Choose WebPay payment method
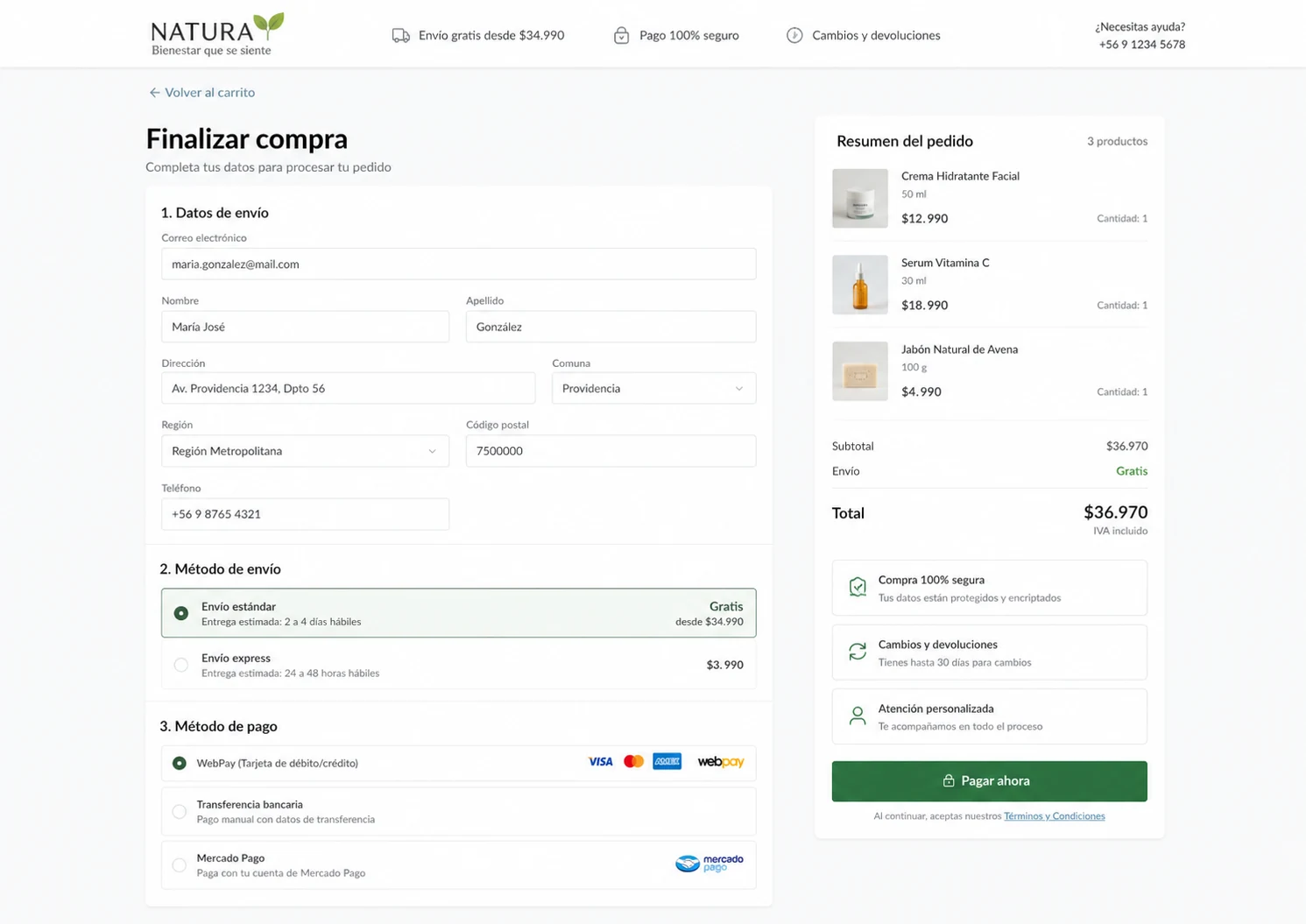The image size is (1306, 924). click(458, 763)
